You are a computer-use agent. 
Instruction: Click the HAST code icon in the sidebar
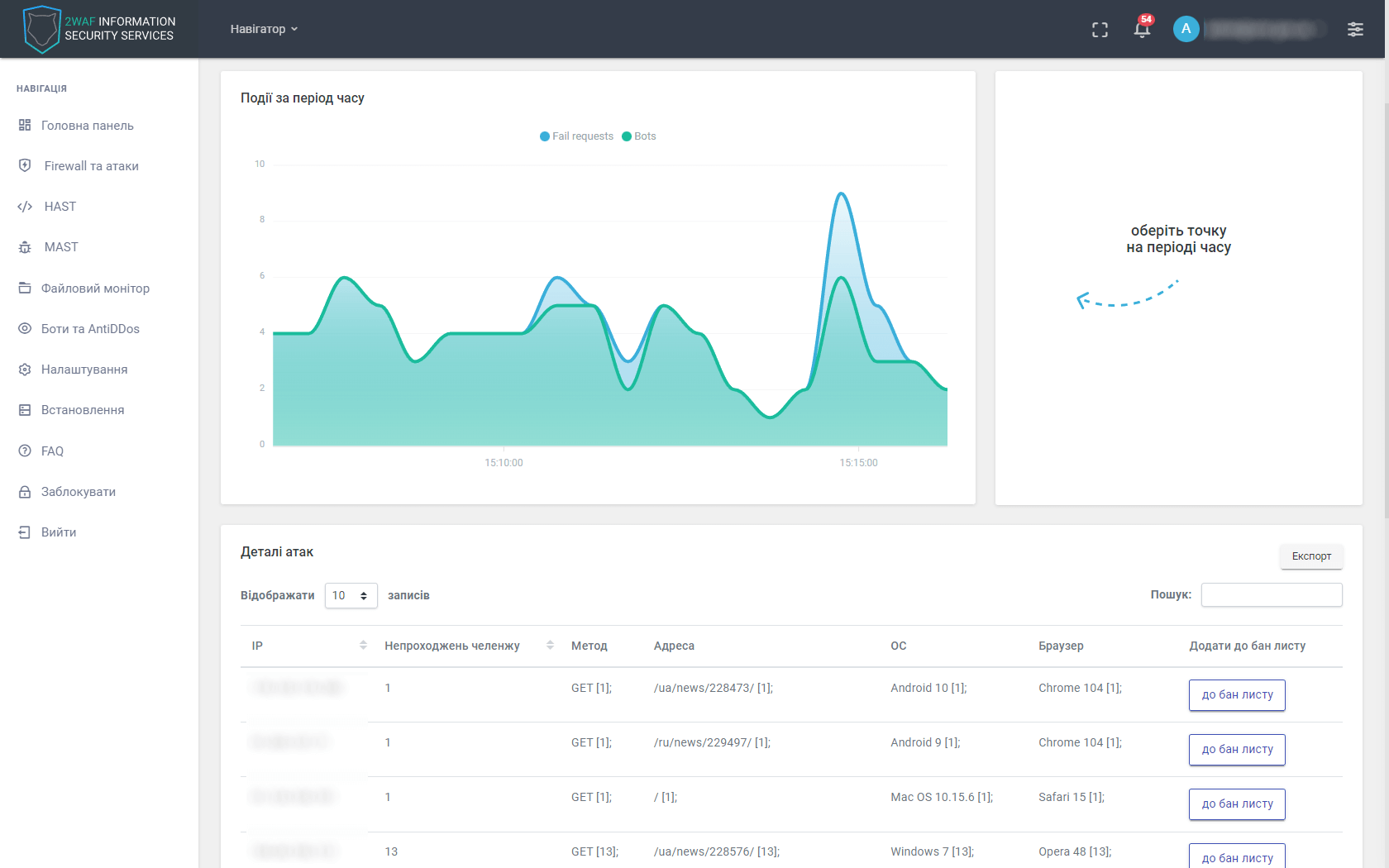[25, 207]
